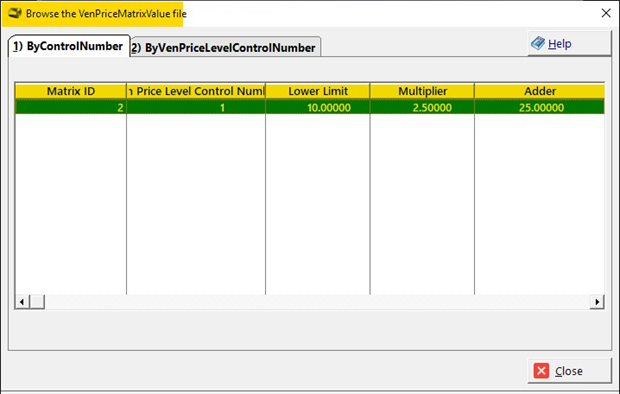620x394 pixels.
Task: Click the window title bar application icon
Action: click(x=15, y=13)
